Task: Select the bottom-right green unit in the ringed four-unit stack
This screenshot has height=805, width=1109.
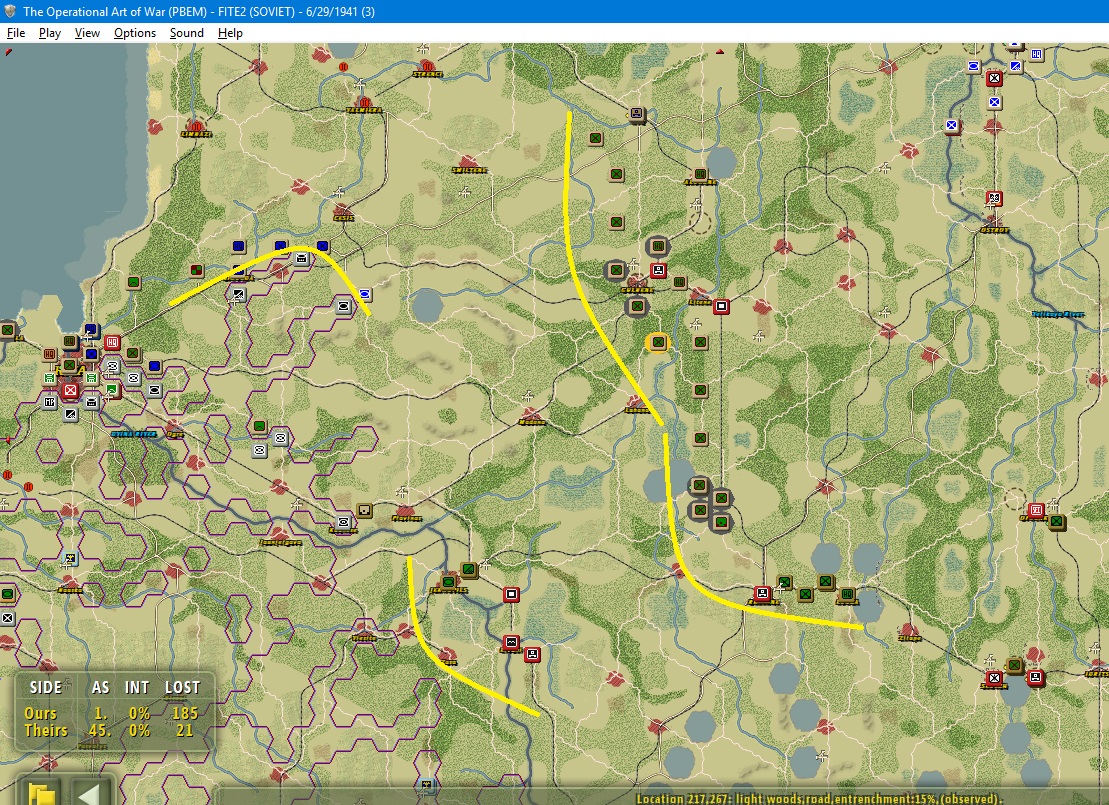Action: point(721,522)
